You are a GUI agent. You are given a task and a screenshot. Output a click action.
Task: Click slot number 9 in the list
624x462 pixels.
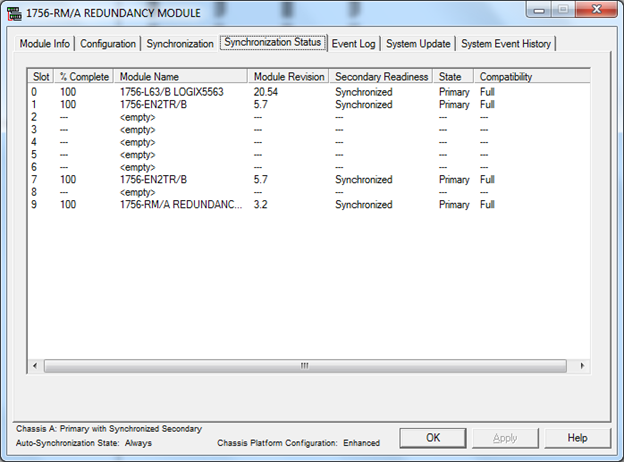(34, 205)
